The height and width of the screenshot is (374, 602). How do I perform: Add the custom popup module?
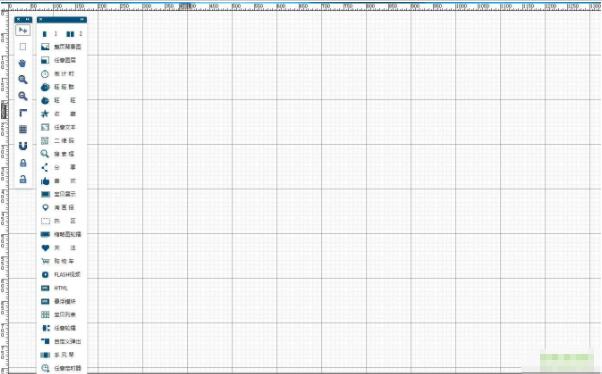pyautogui.click(x=61, y=341)
